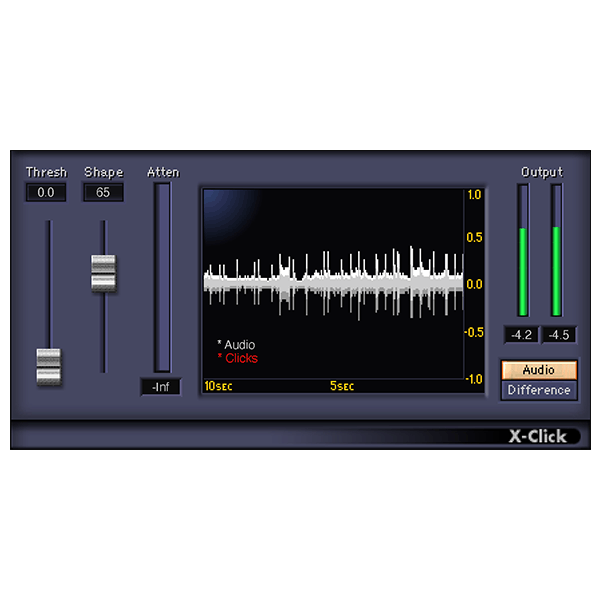The image size is (600, 600).
Task: Switch monitoring to Difference
Action: [538, 390]
